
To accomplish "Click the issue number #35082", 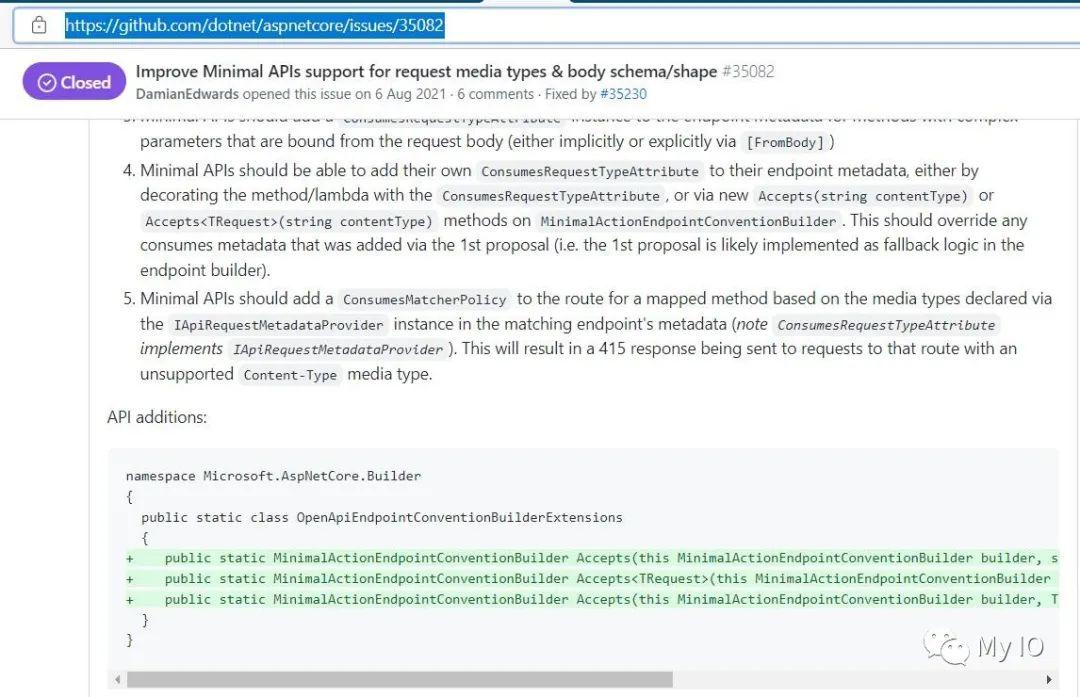I will click(753, 71).
